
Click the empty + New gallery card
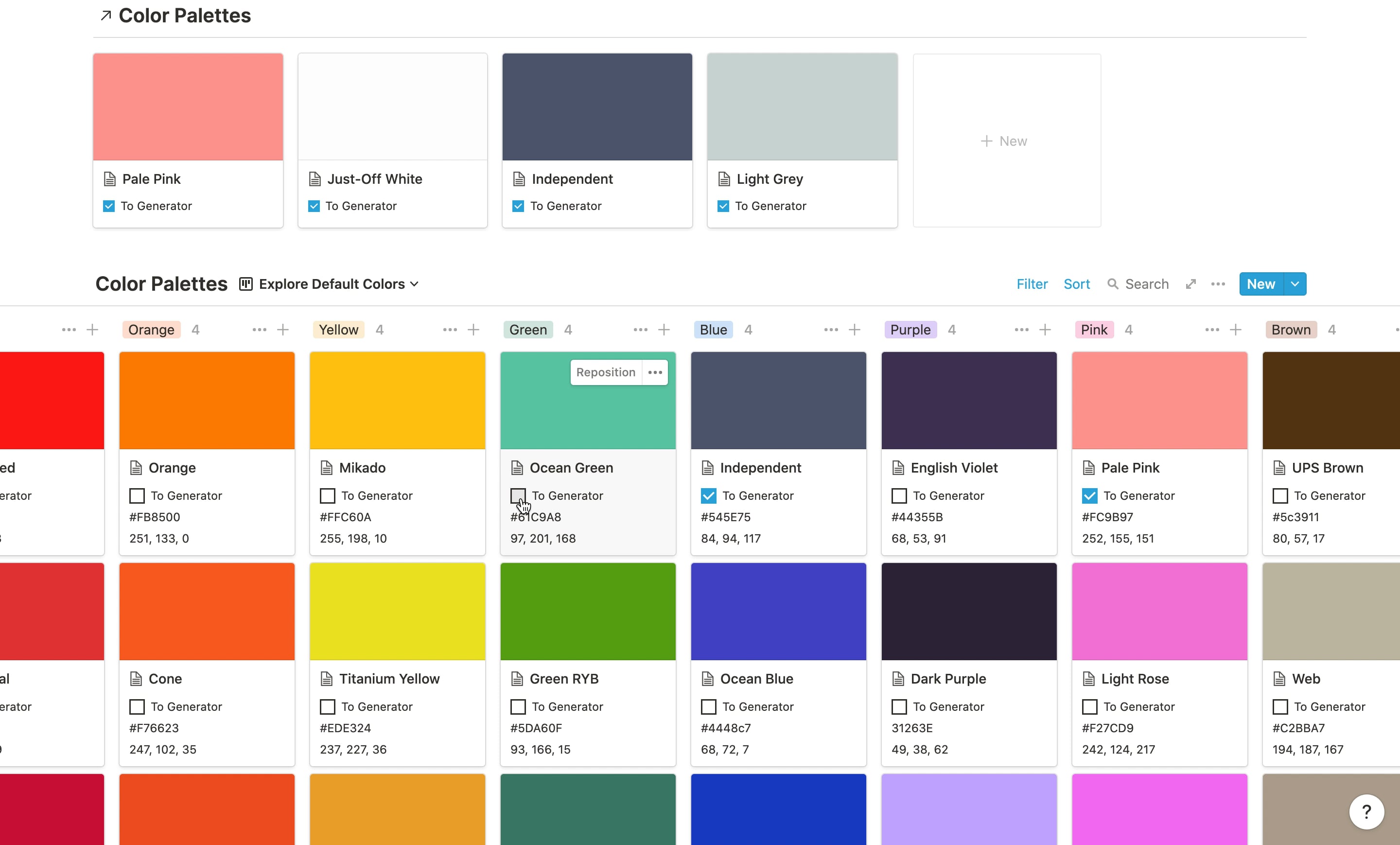pyautogui.click(x=1006, y=141)
